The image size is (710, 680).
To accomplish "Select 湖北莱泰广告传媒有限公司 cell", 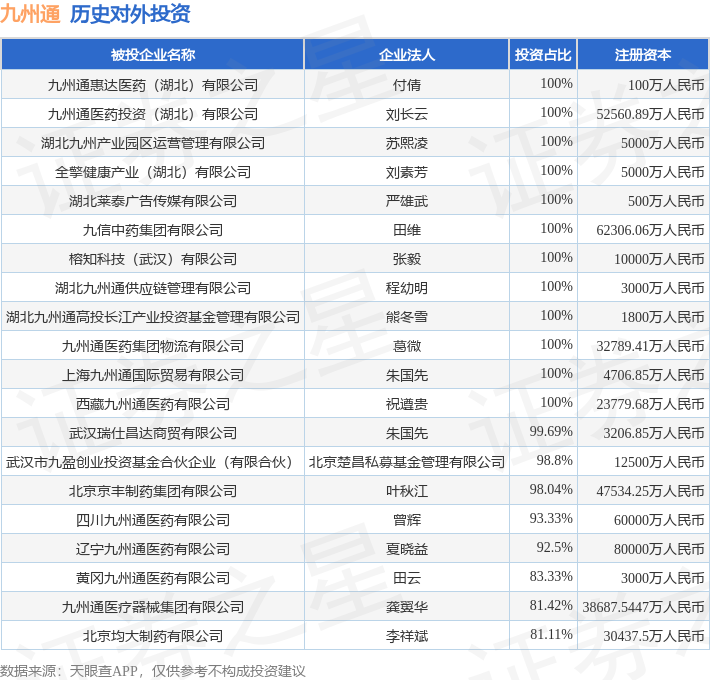I will 153,201.
